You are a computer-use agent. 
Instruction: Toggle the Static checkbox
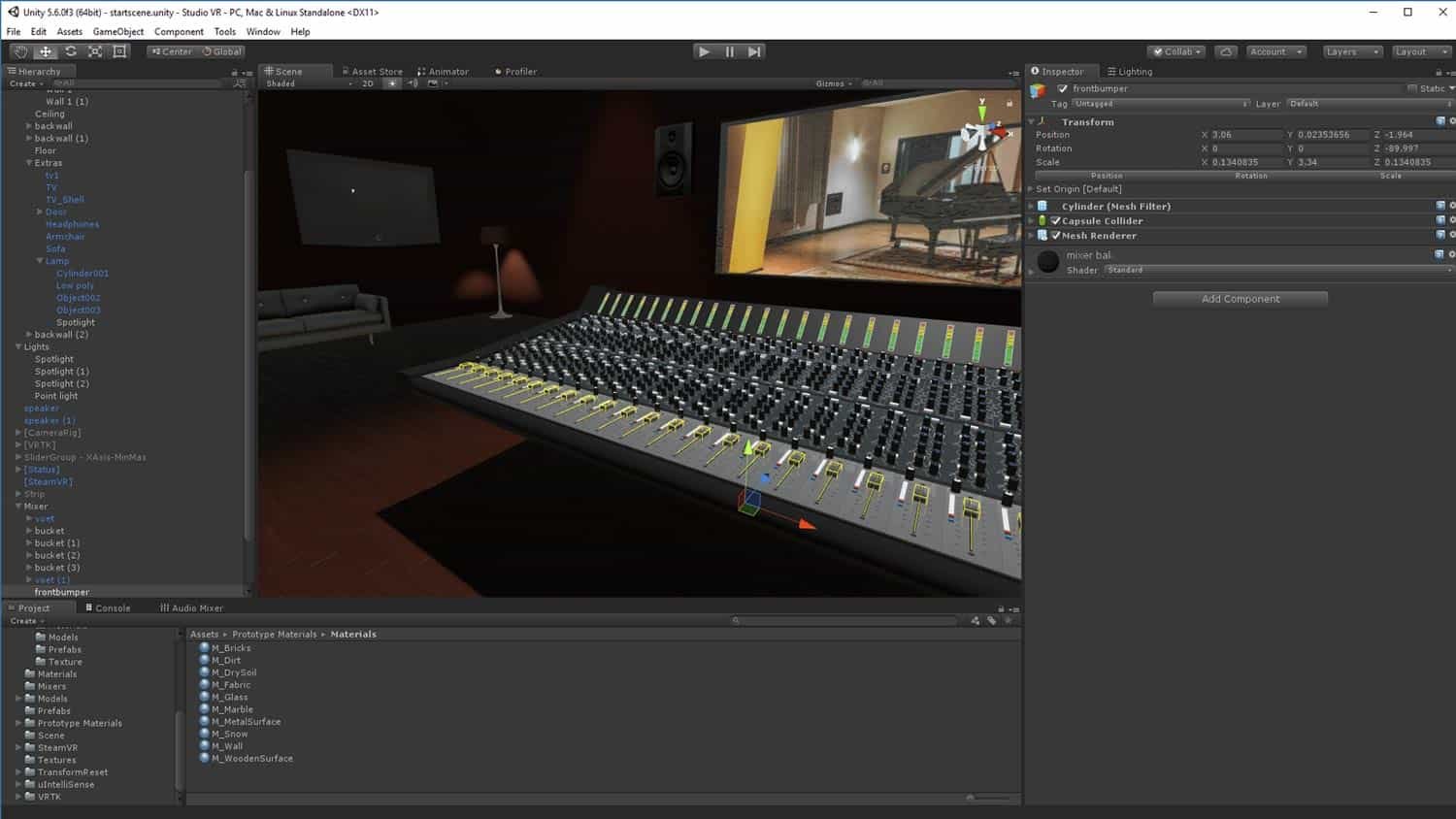(x=1412, y=88)
